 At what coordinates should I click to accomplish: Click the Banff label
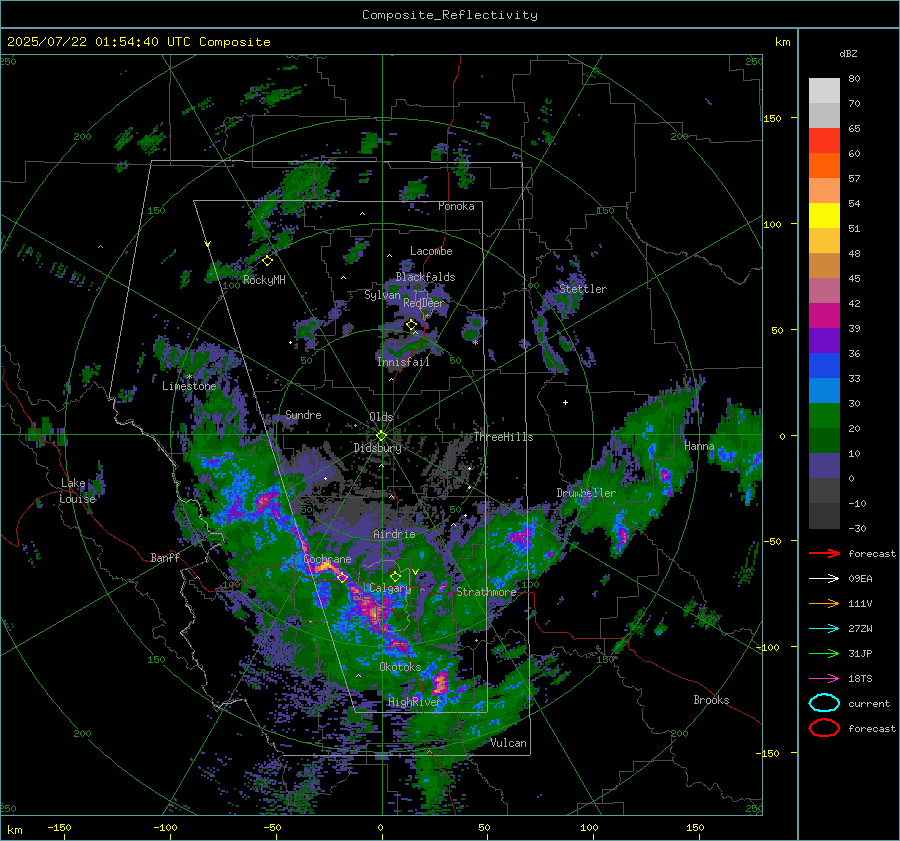[165, 557]
